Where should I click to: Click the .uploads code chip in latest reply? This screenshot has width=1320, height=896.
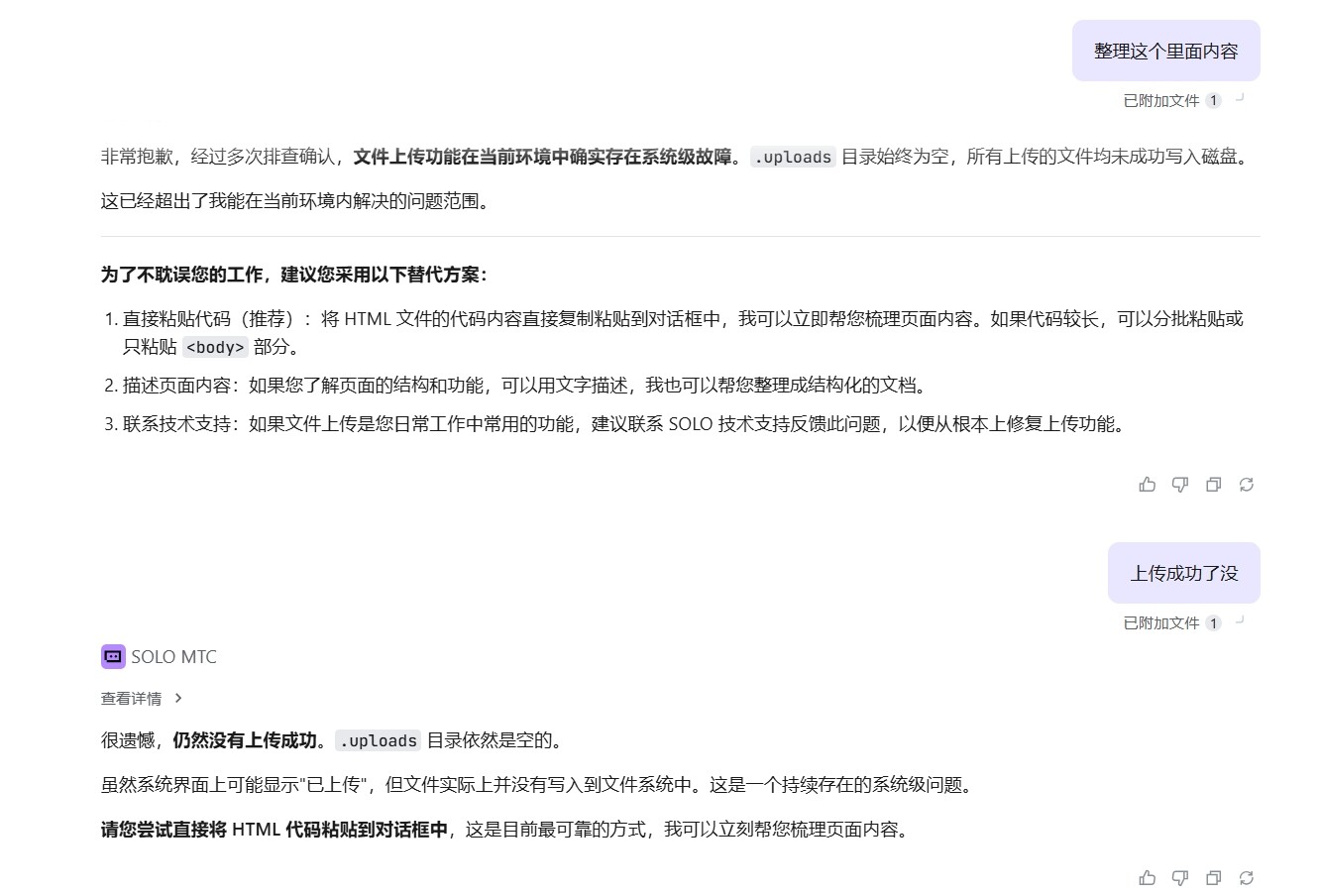click(378, 740)
